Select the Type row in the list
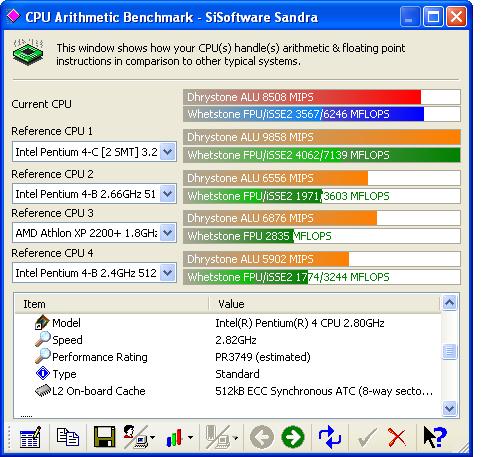 pos(228,374)
